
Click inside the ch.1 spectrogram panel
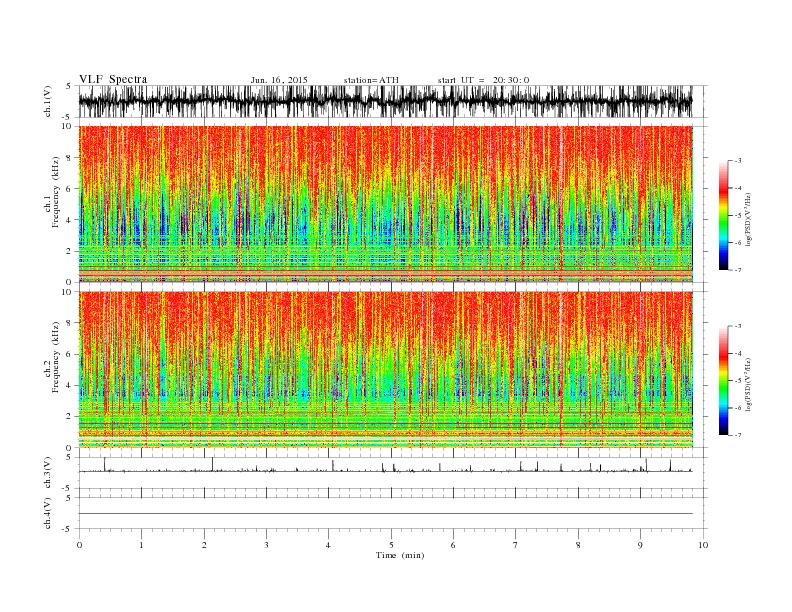pyautogui.click(x=385, y=204)
